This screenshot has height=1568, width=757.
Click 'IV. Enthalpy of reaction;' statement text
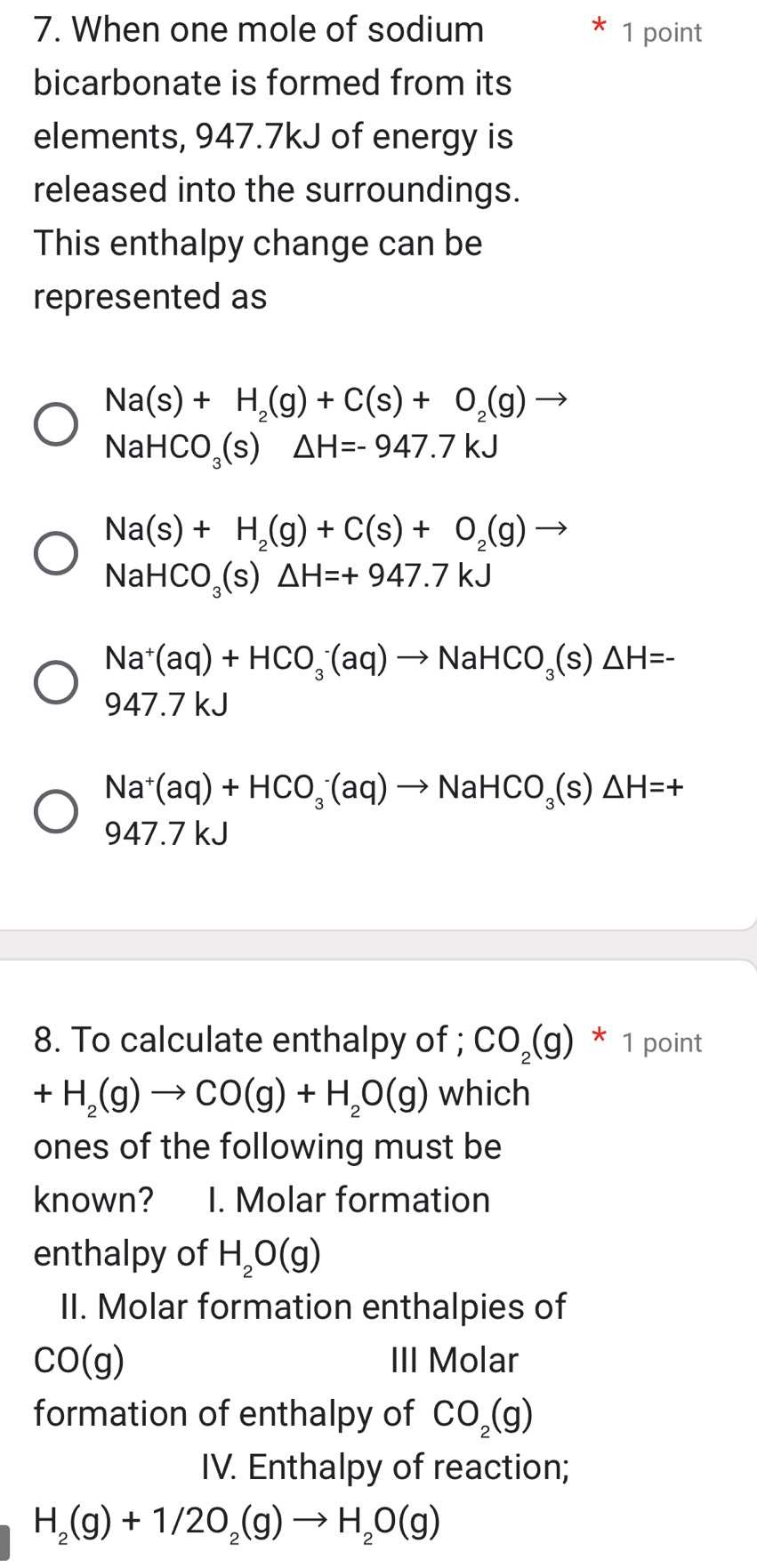385,1467
